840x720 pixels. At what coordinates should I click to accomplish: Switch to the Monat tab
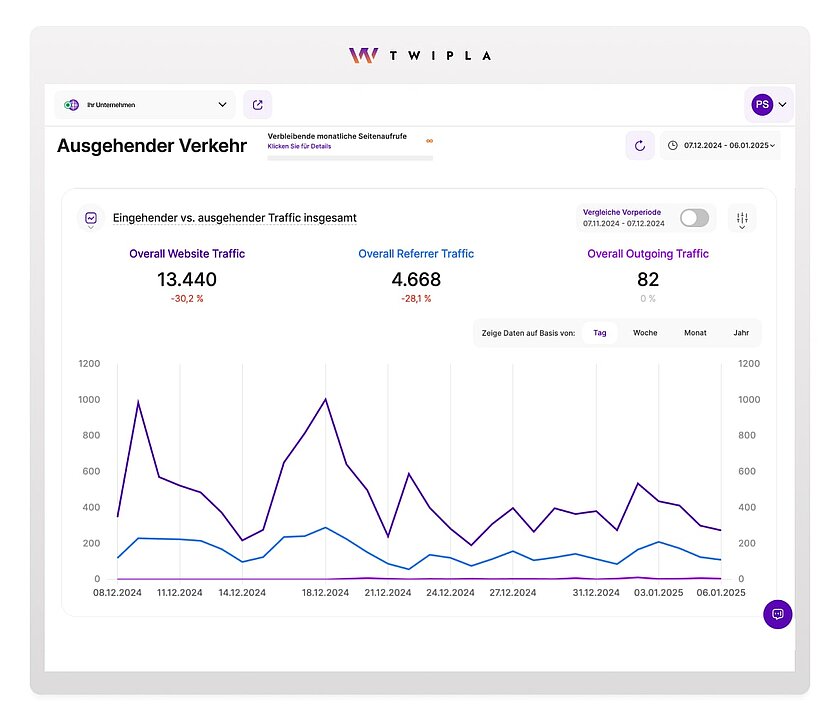coord(694,332)
